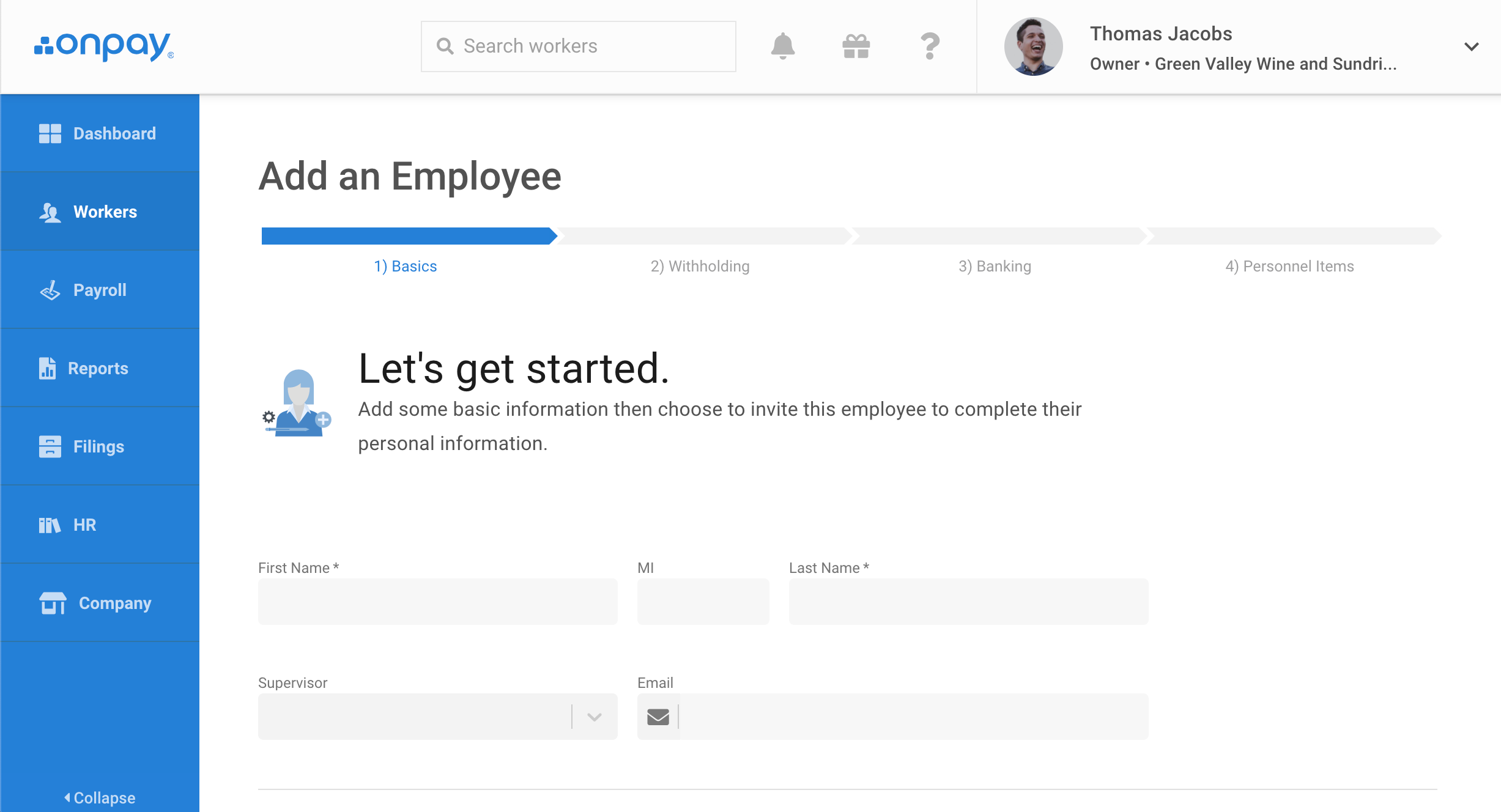Screen dimensions: 1501x812
Task: Open the notifications bell icon
Action: click(782, 46)
